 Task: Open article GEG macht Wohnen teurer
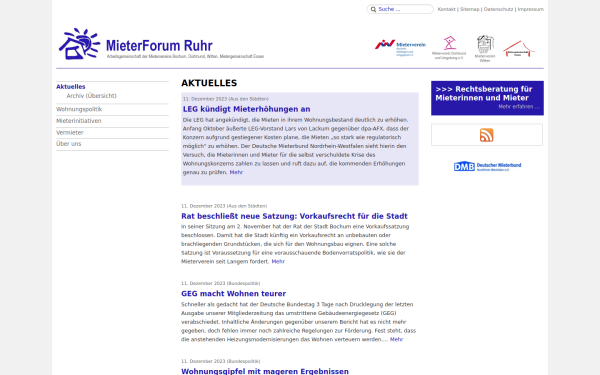click(233, 294)
